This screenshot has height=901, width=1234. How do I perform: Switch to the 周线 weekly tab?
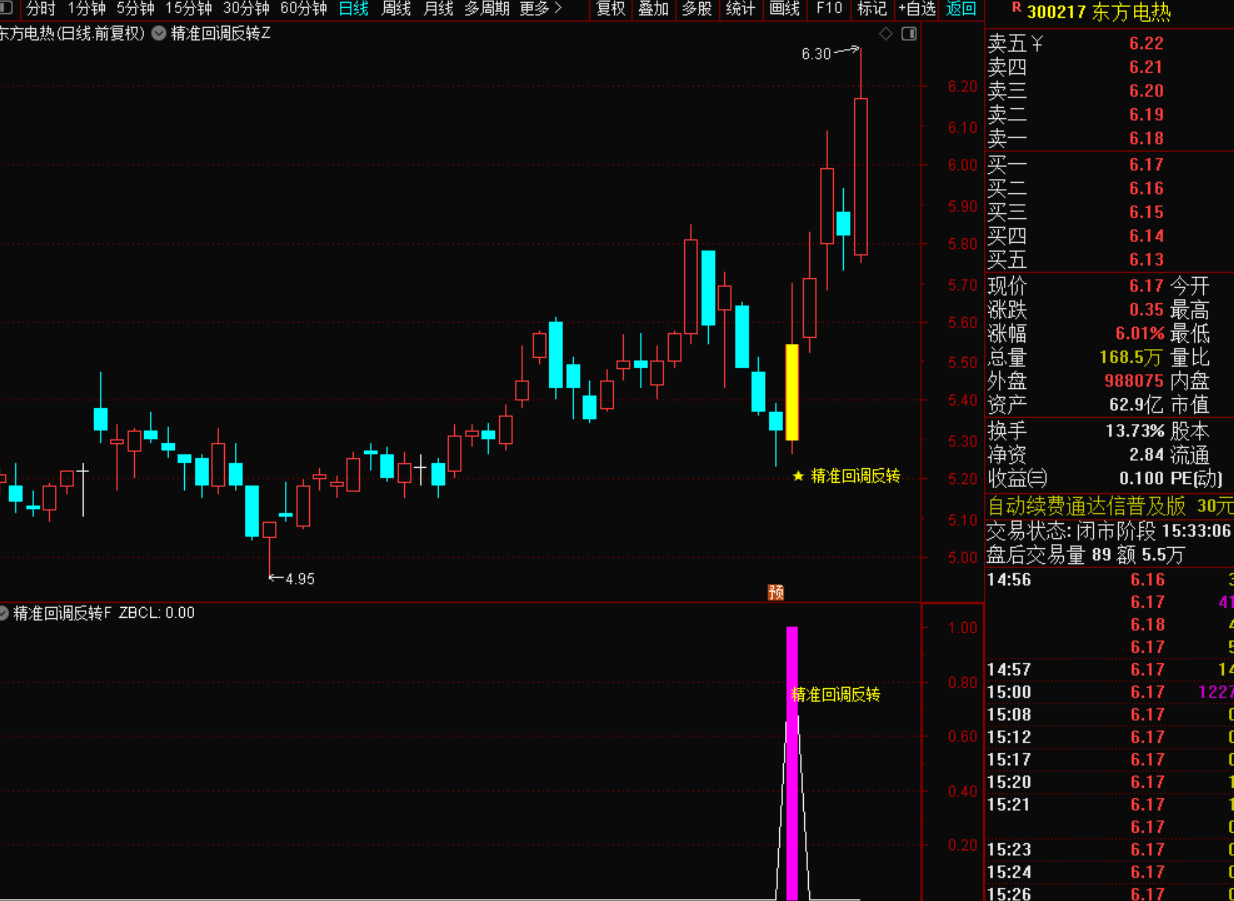click(x=396, y=9)
